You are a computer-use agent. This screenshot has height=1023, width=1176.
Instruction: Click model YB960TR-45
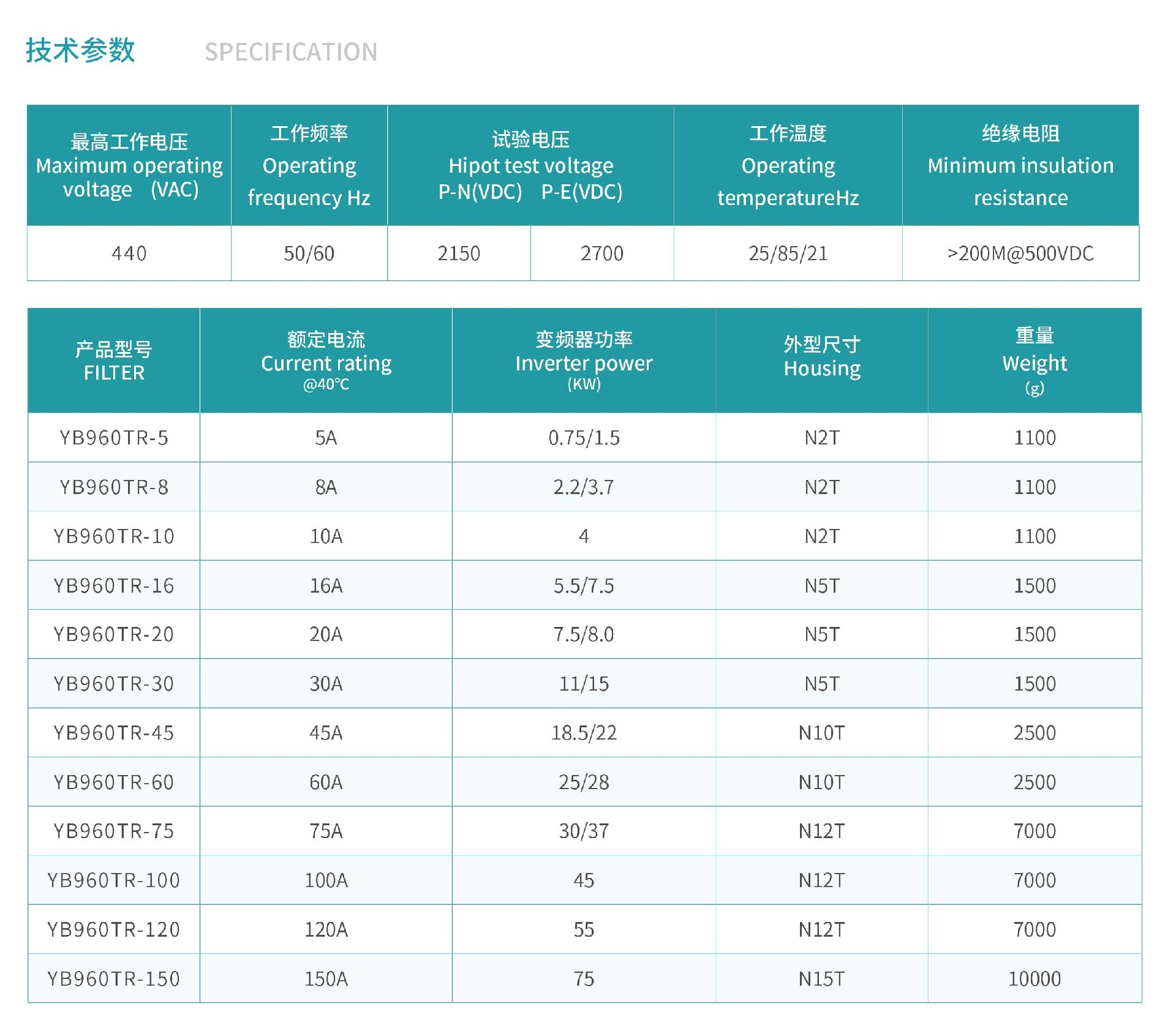coord(114,733)
